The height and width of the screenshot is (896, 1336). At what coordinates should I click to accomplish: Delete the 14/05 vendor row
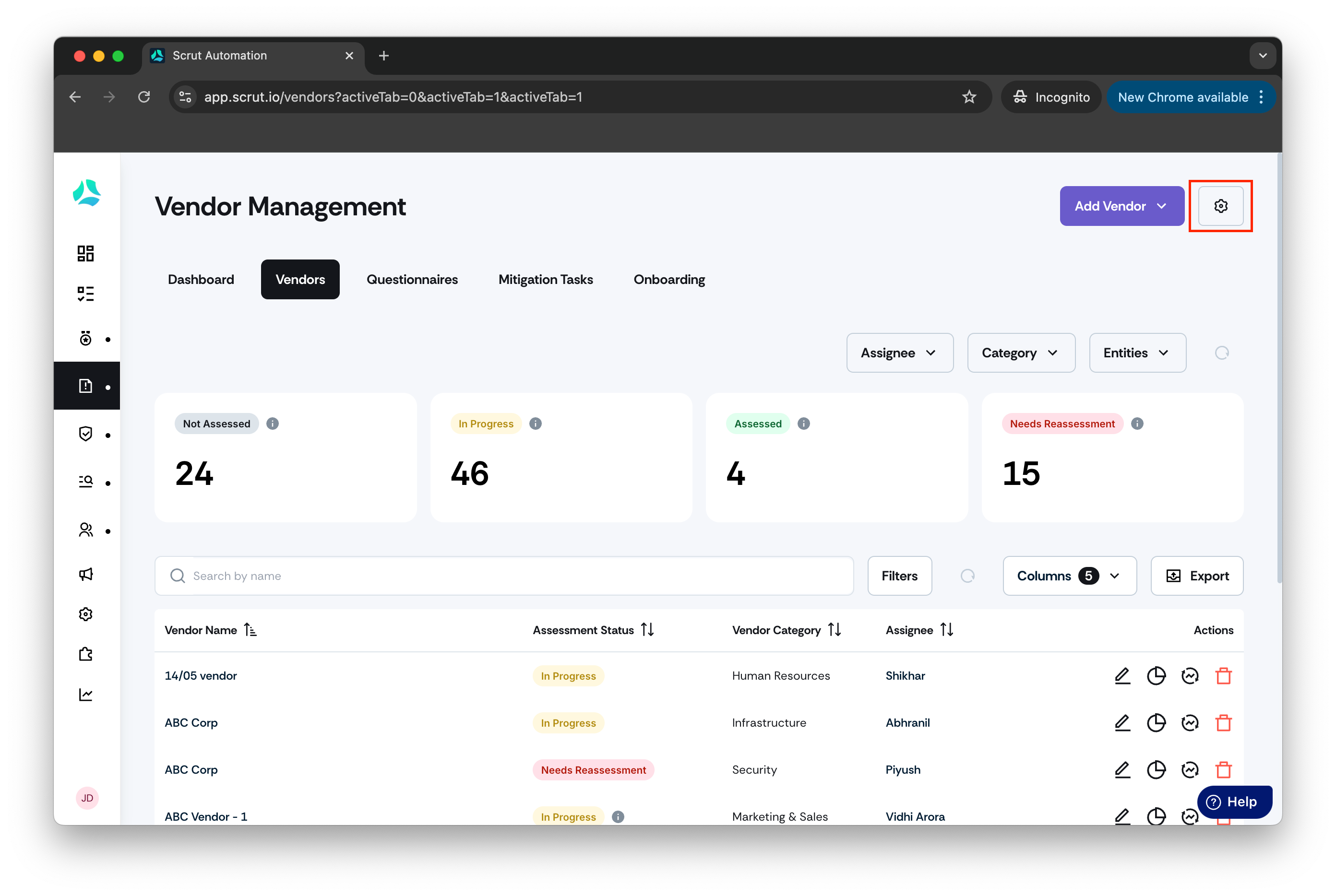pos(1223,675)
